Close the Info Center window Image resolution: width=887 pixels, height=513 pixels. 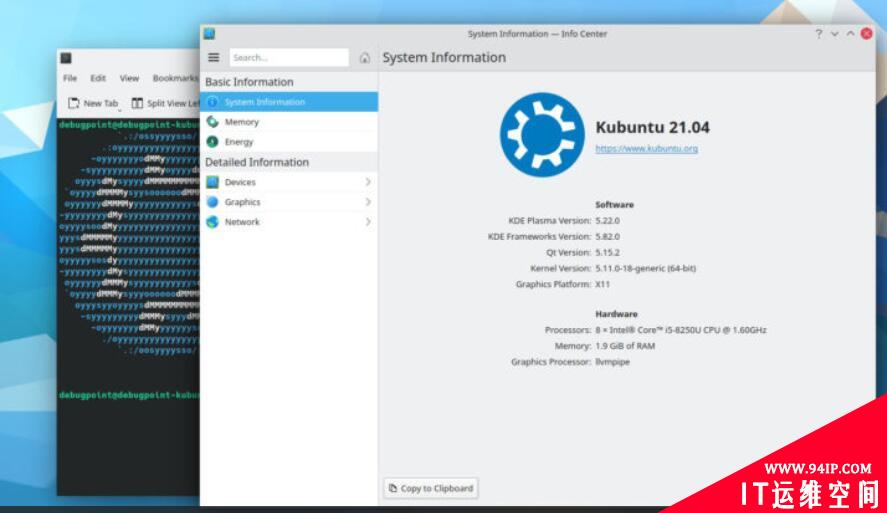866,34
